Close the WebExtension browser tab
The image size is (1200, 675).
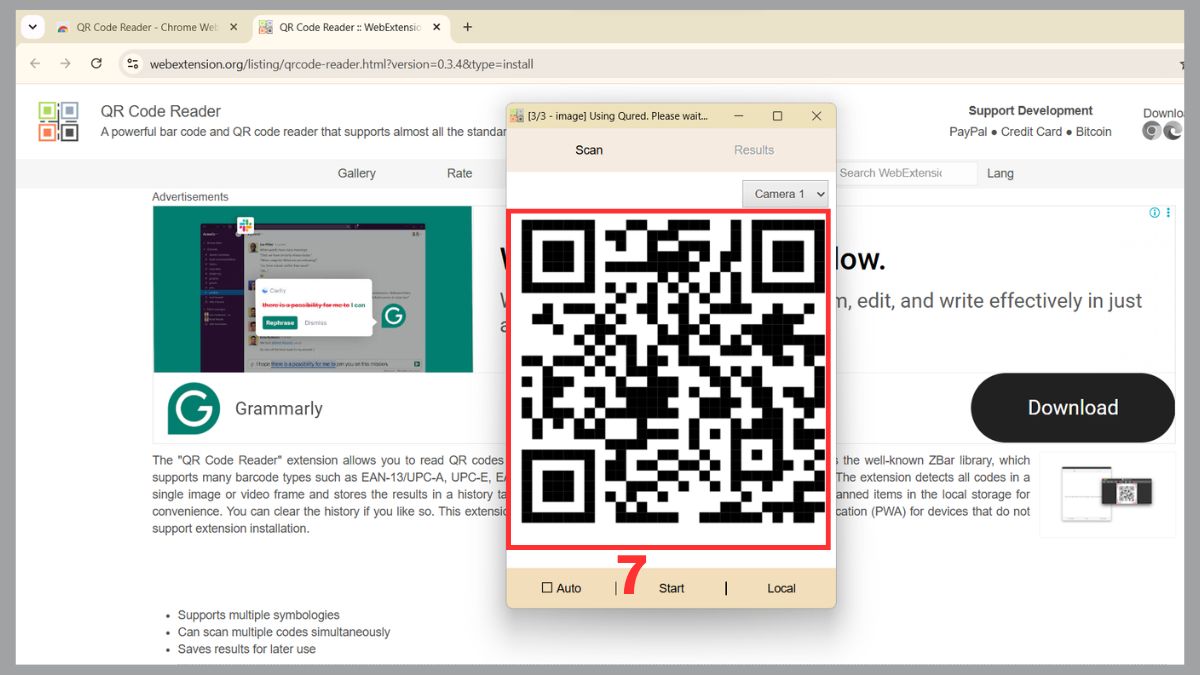(435, 28)
